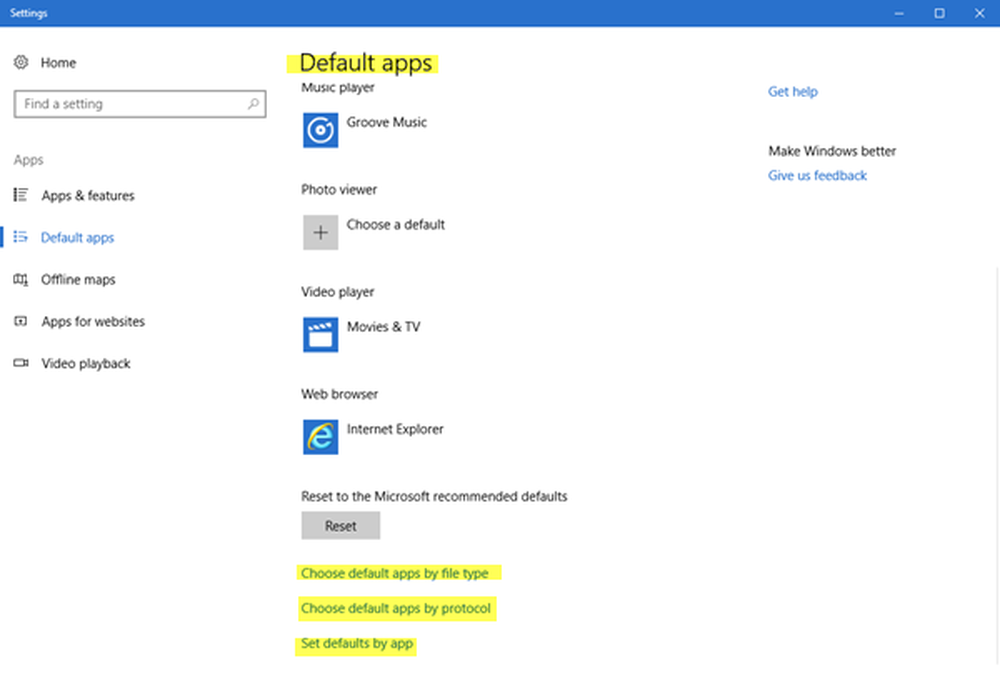Click Give us feedback link
Viewport: 1000px width, 688px height.
click(817, 175)
